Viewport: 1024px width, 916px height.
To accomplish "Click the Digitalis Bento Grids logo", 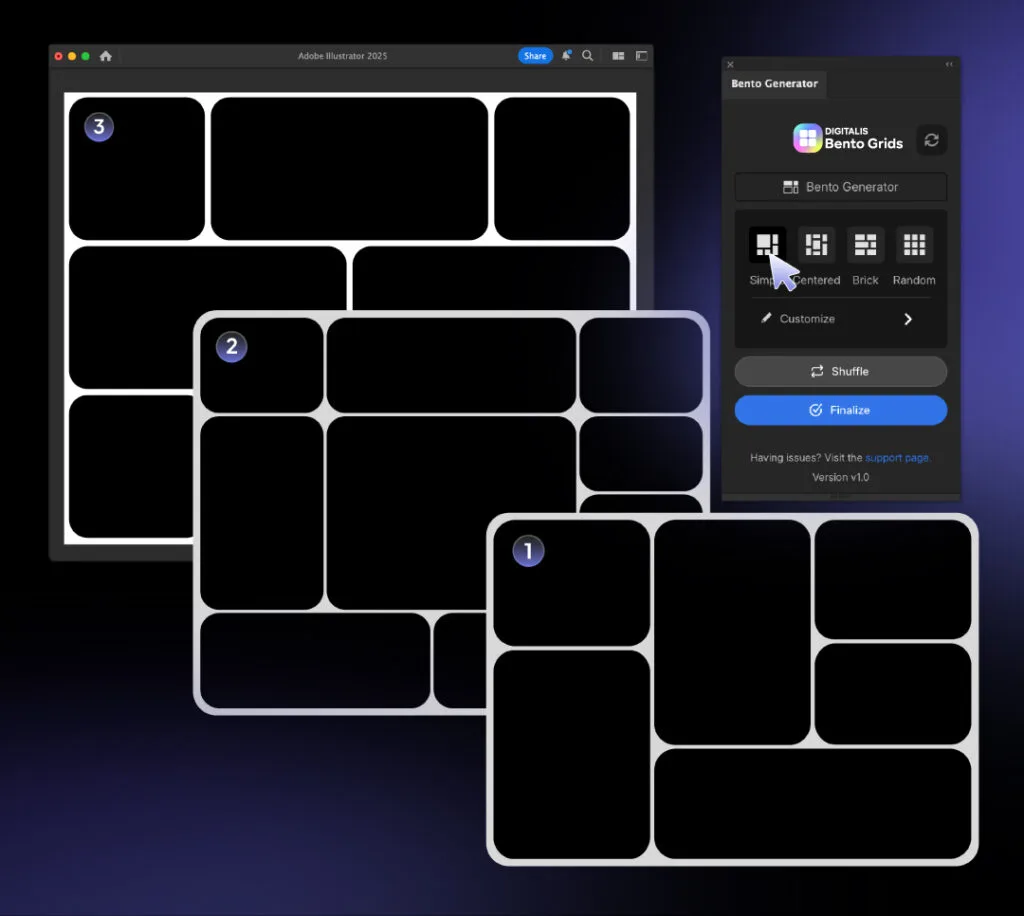I will (848, 138).
